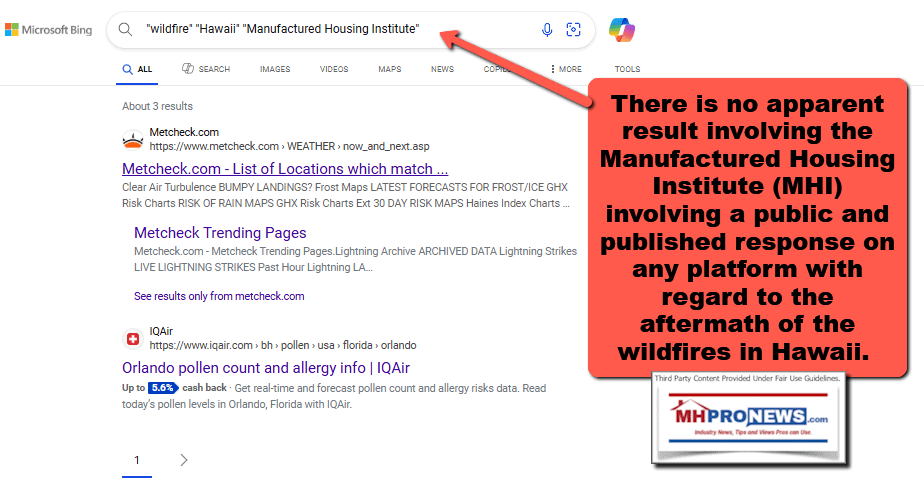This screenshot has height=490, width=924.
Task: Open the Copilot colorful icon
Action: pyautogui.click(x=622, y=29)
